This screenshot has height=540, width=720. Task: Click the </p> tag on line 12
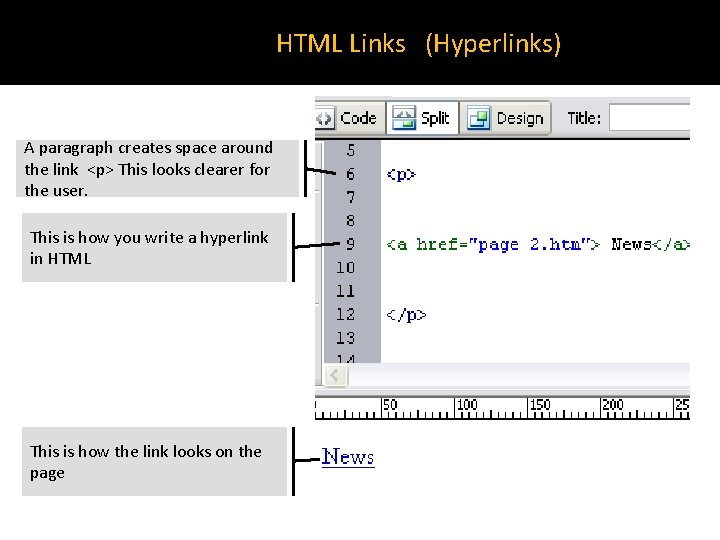pyautogui.click(x=406, y=315)
